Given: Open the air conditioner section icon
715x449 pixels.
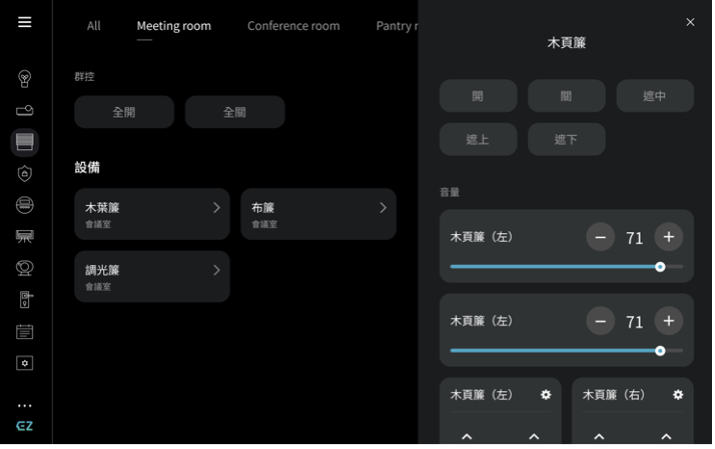Looking at the screenshot, I should point(25,236).
